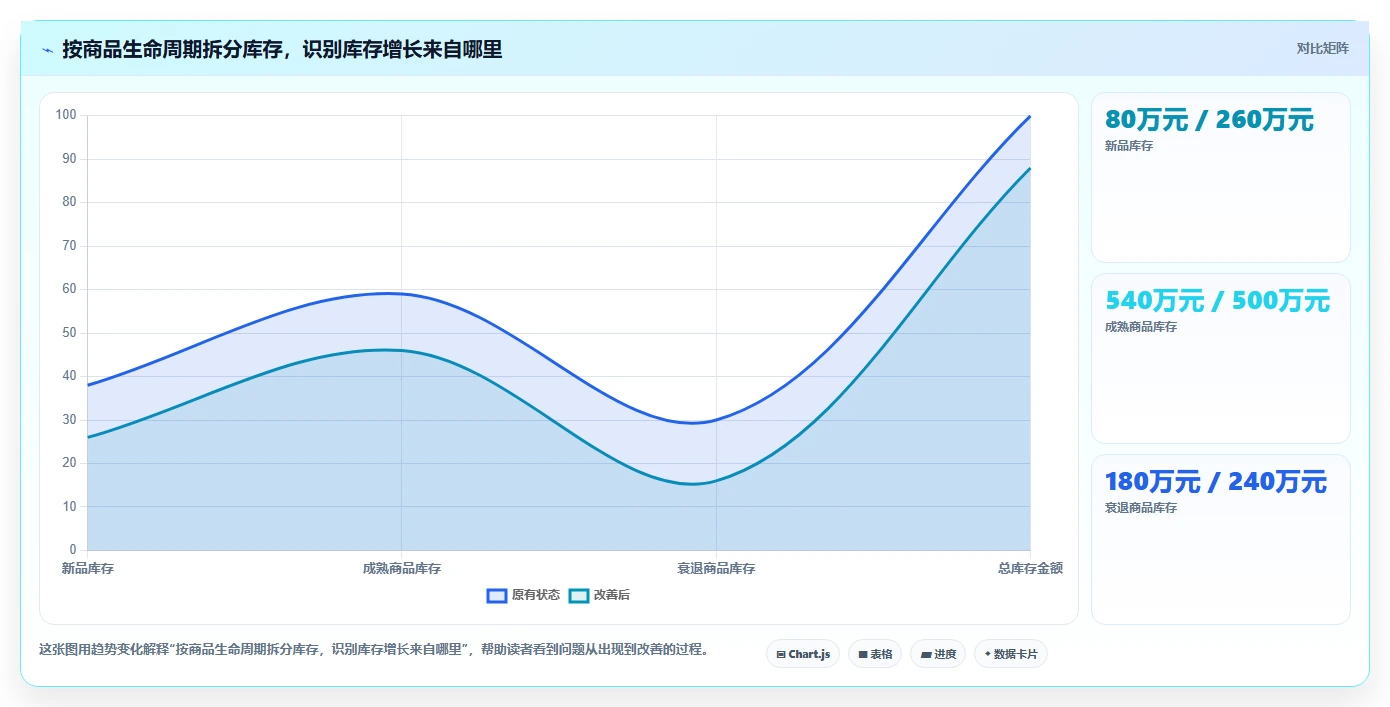
Task: Click the 新品库存 caption in first card
Action: [x=1129, y=146]
